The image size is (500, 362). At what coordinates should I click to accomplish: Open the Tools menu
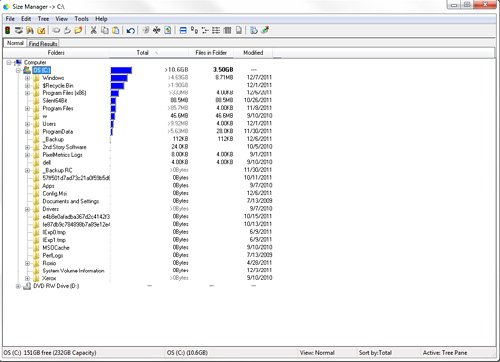click(82, 19)
